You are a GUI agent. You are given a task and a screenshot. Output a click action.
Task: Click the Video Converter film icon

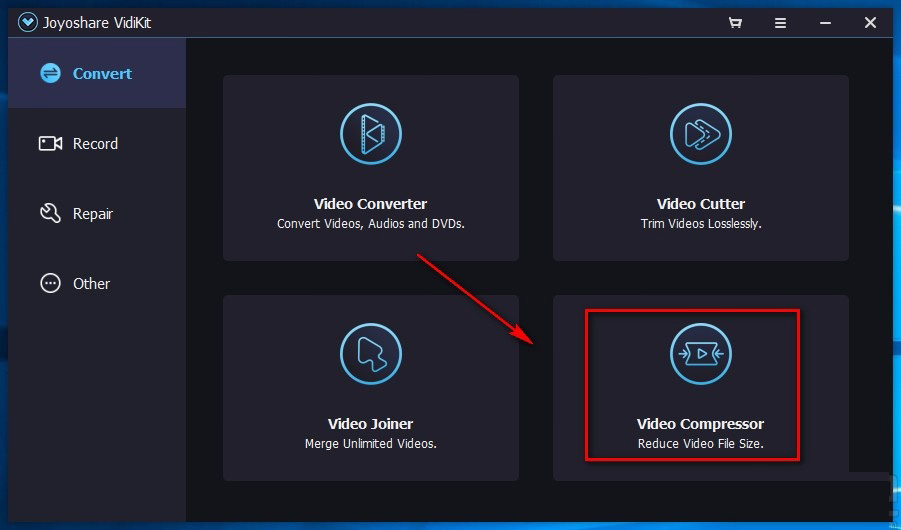tap(370, 133)
